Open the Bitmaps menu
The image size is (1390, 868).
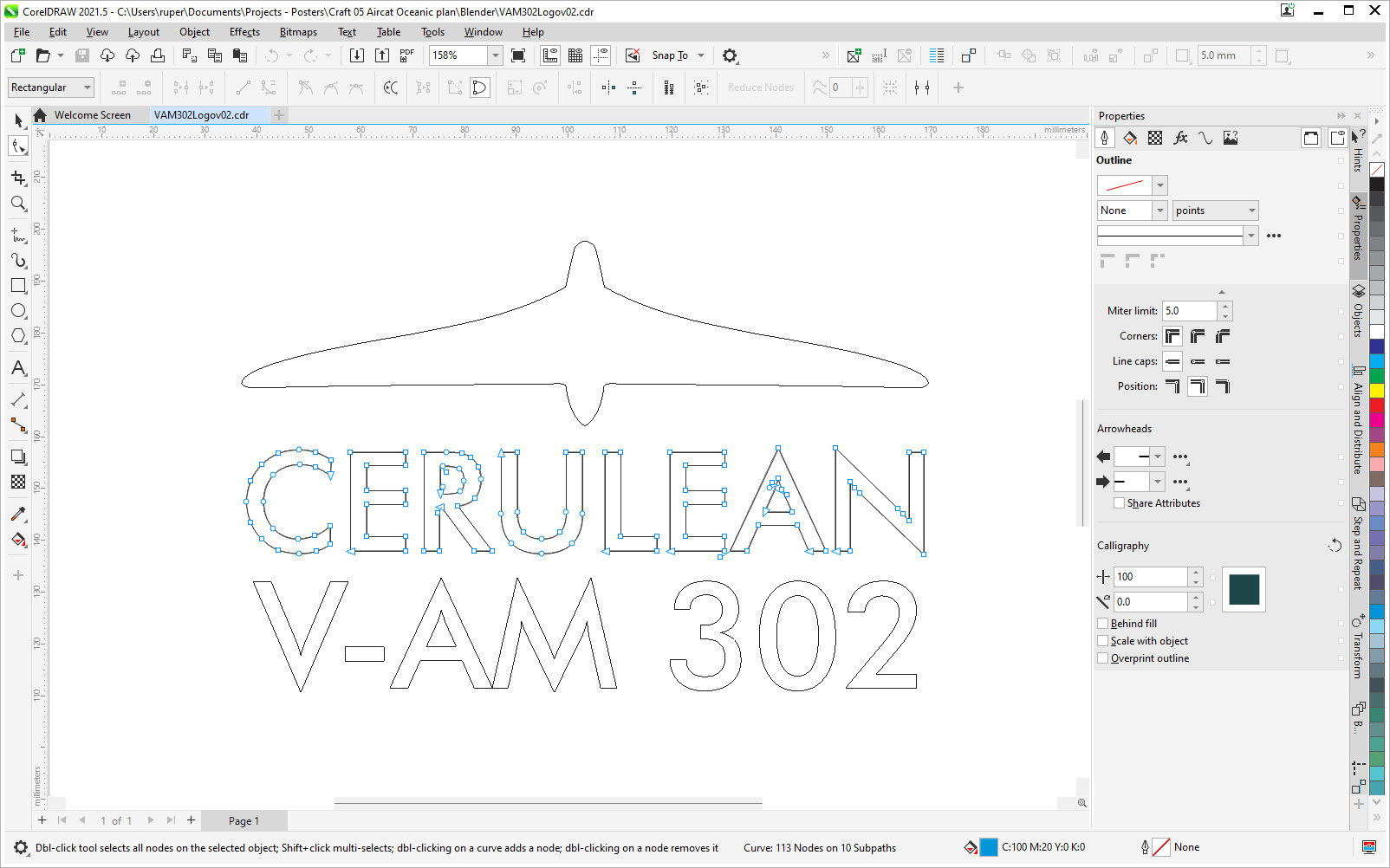tap(298, 32)
